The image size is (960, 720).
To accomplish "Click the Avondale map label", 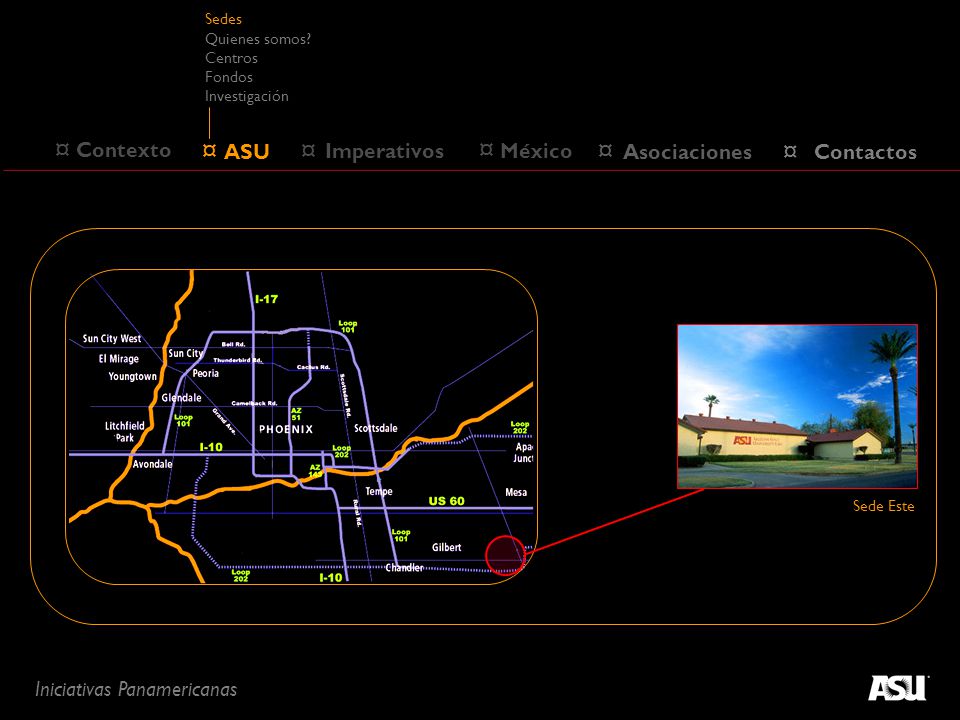I will (x=152, y=464).
